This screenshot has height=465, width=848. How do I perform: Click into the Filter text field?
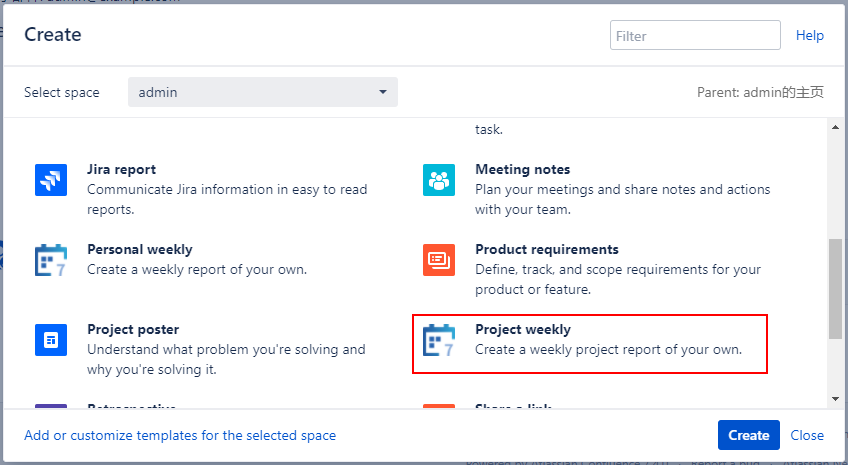pos(695,35)
